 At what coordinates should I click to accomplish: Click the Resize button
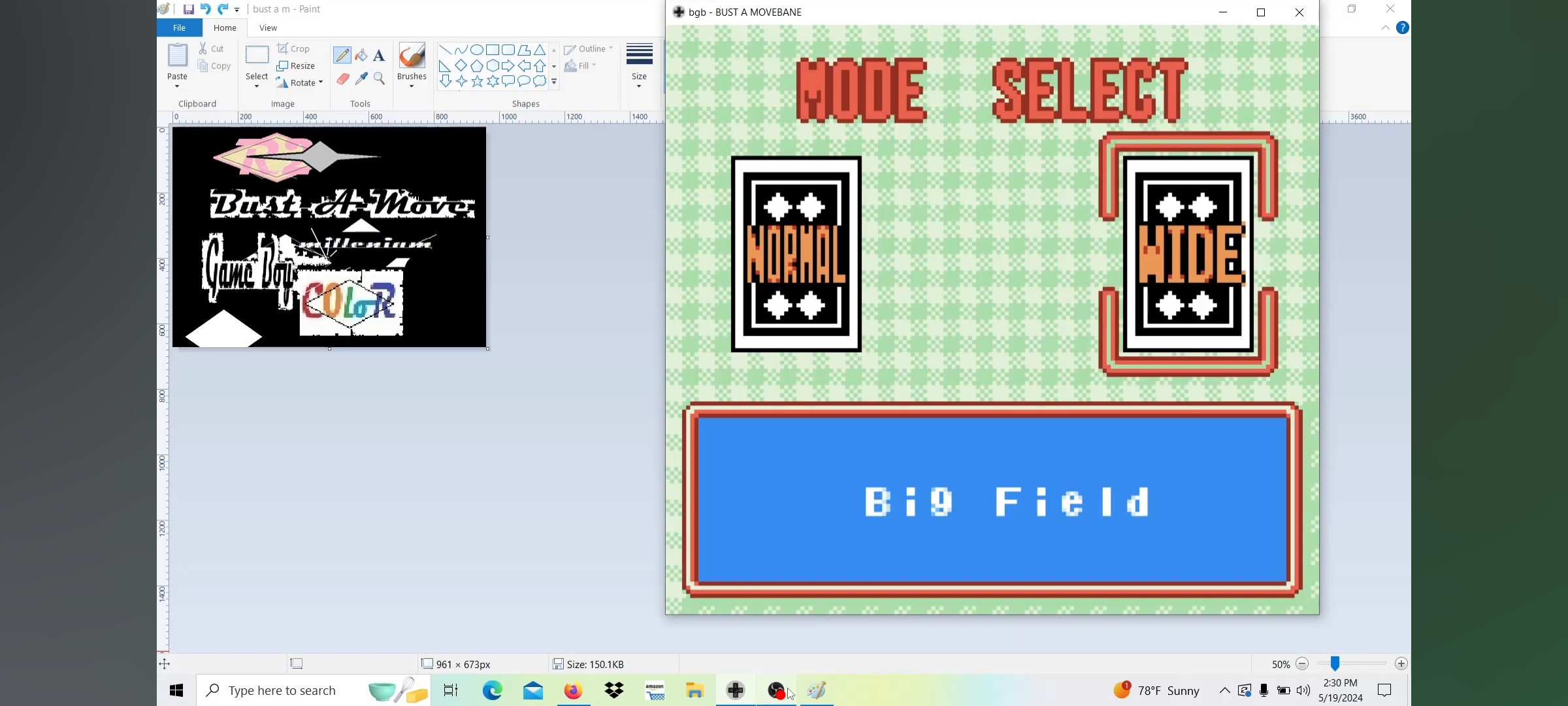296,66
